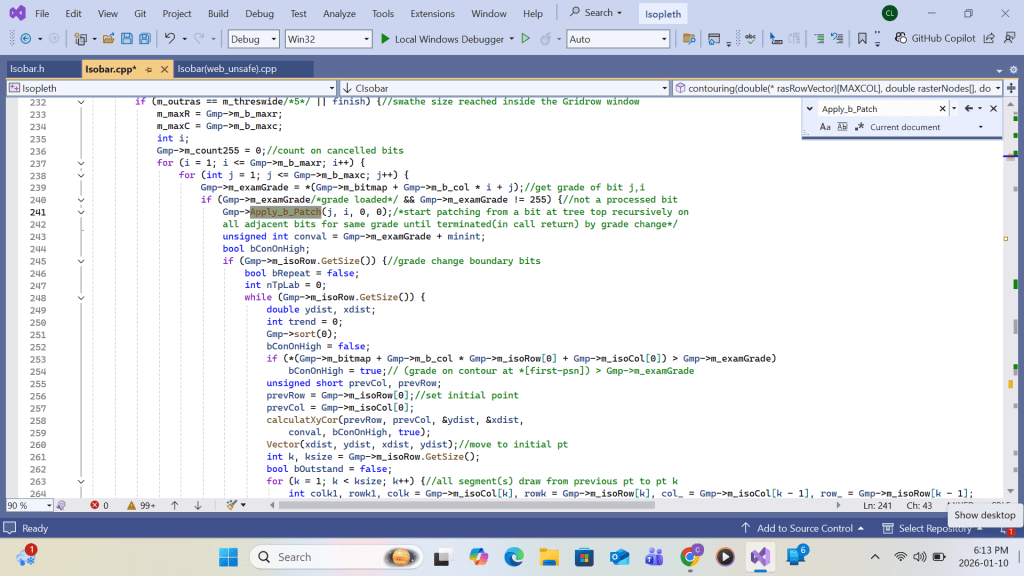Click the Undo arrow icon
This screenshot has height=576, width=1024.
point(170,39)
